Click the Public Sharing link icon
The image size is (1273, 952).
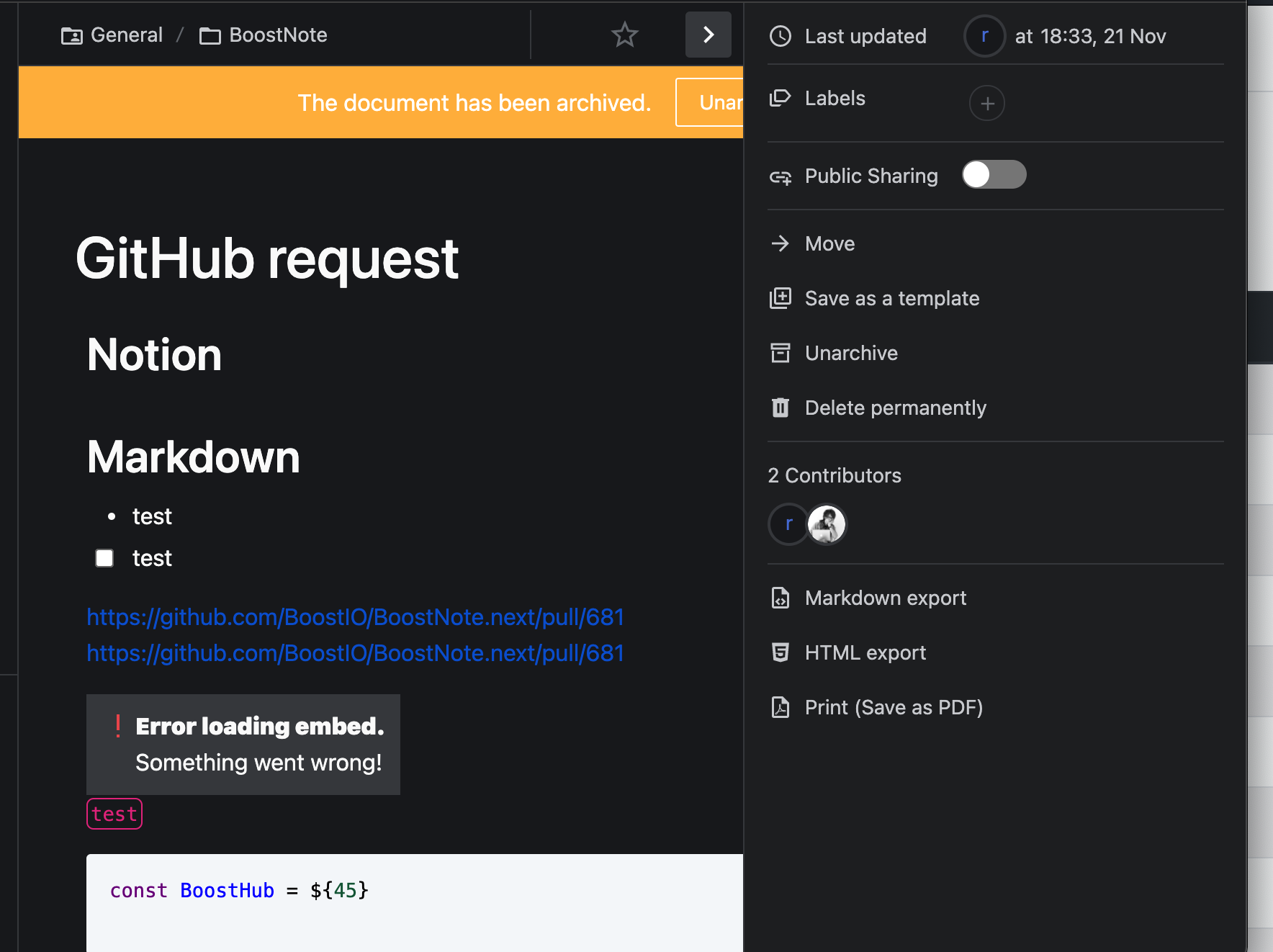pyautogui.click(x=781, y=176)
